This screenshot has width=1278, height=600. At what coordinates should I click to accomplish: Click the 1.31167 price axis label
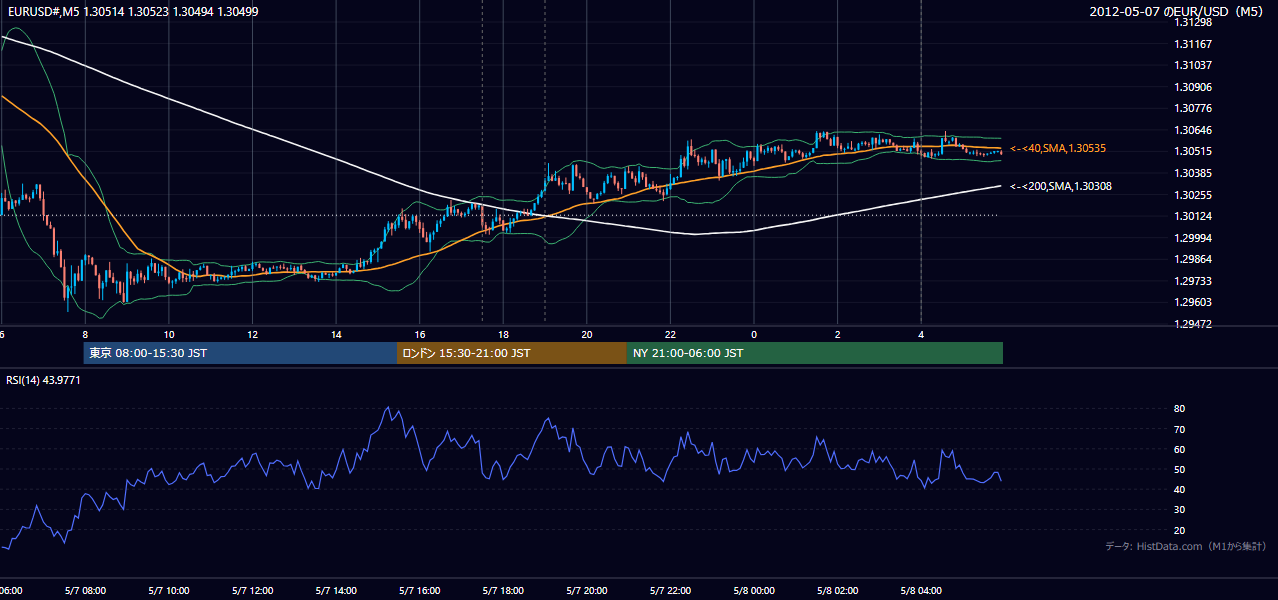1194,44
